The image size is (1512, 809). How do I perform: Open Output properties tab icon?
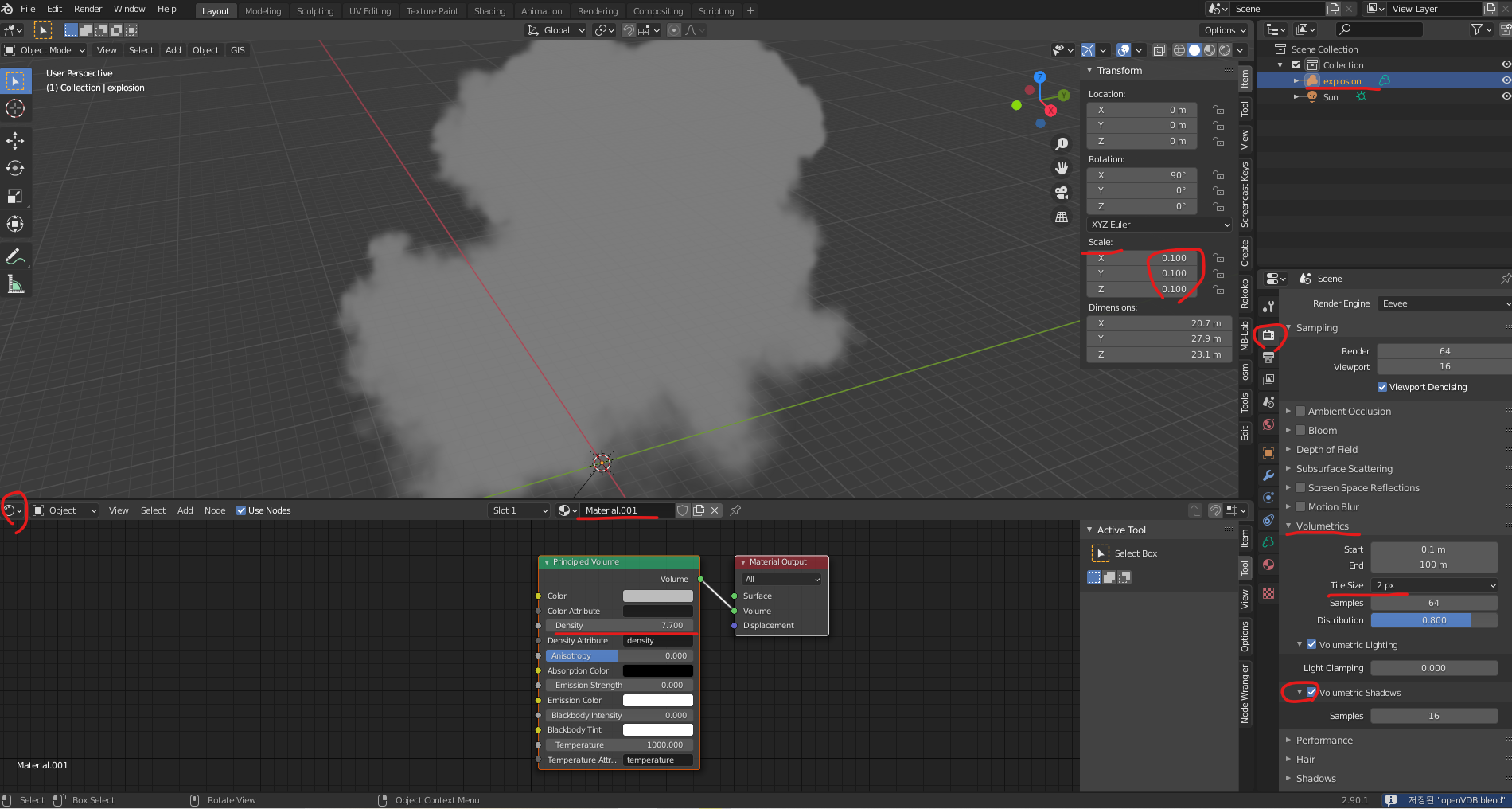click(x=1268, y=358)
